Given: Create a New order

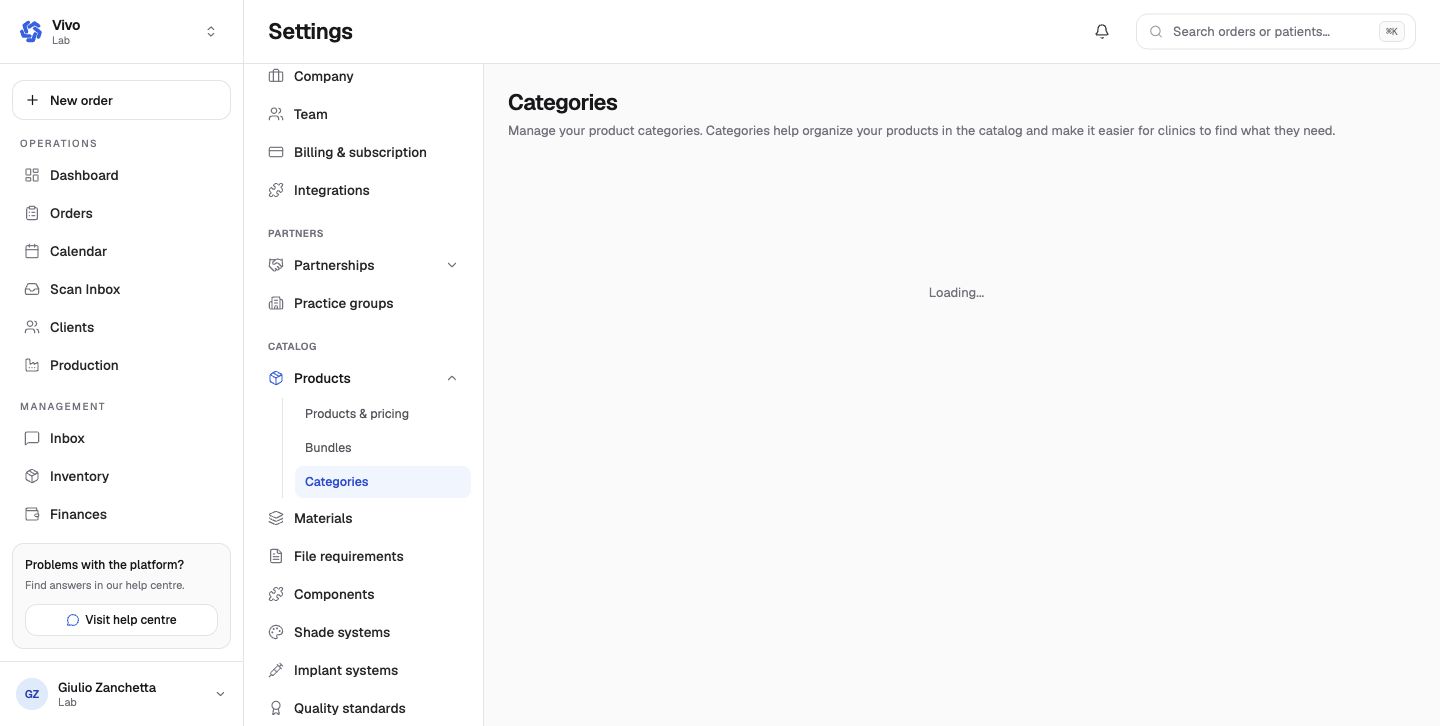Looking at the screenshot, I should (x=121, y=100).
